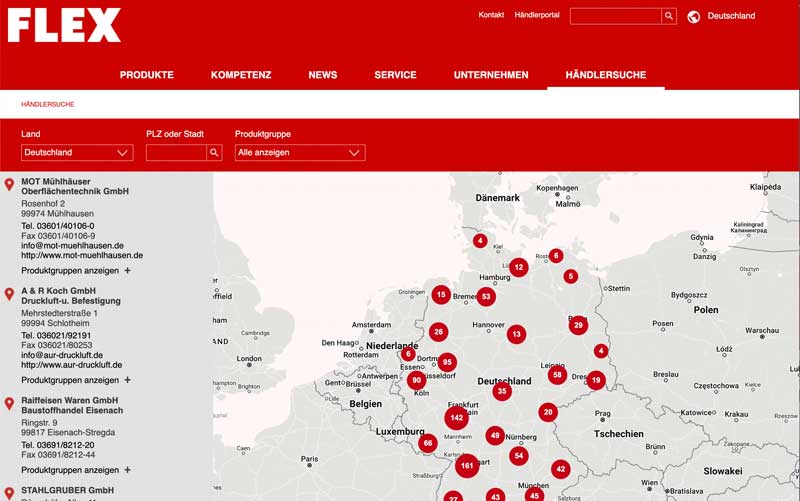Open map cluster marker 54

point(518,456)
